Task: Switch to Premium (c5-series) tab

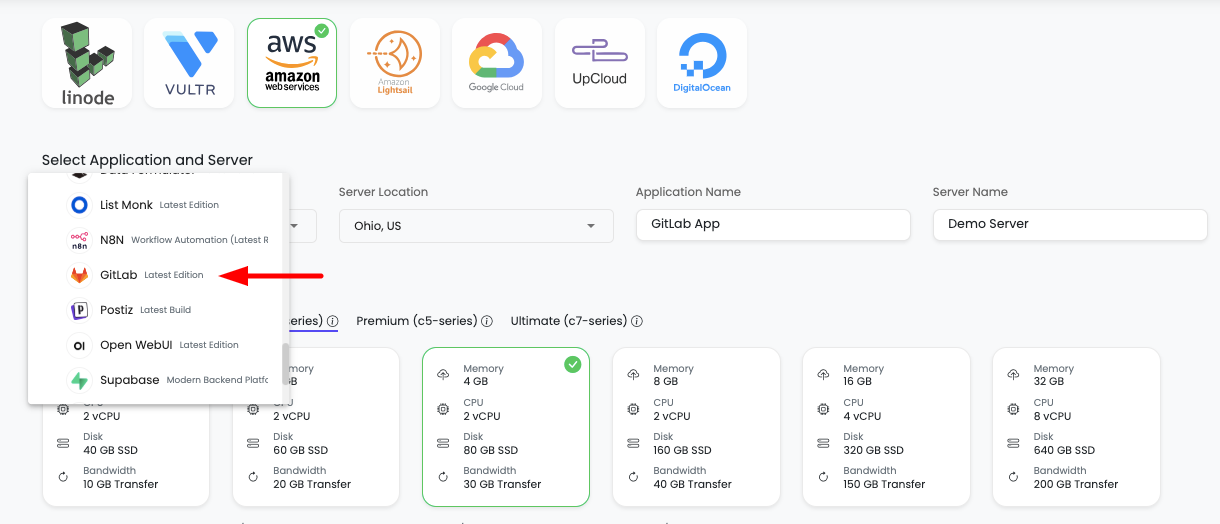Action: click(x=417, y=321)
